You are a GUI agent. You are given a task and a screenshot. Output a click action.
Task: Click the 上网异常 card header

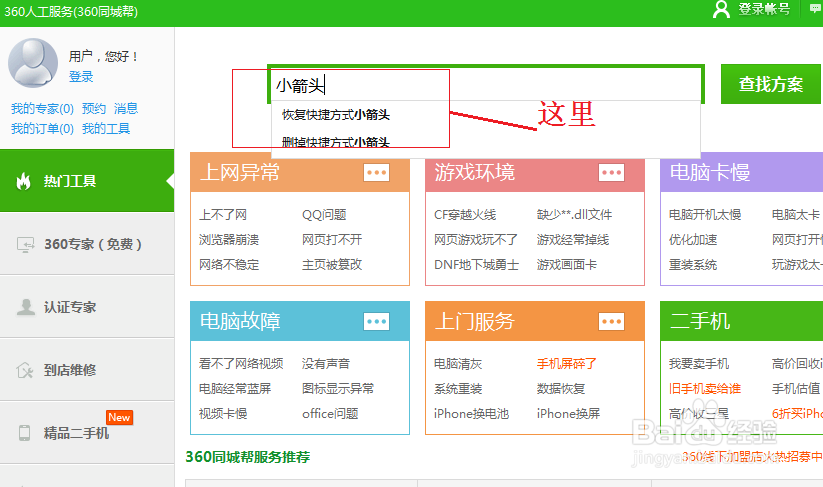300,172
